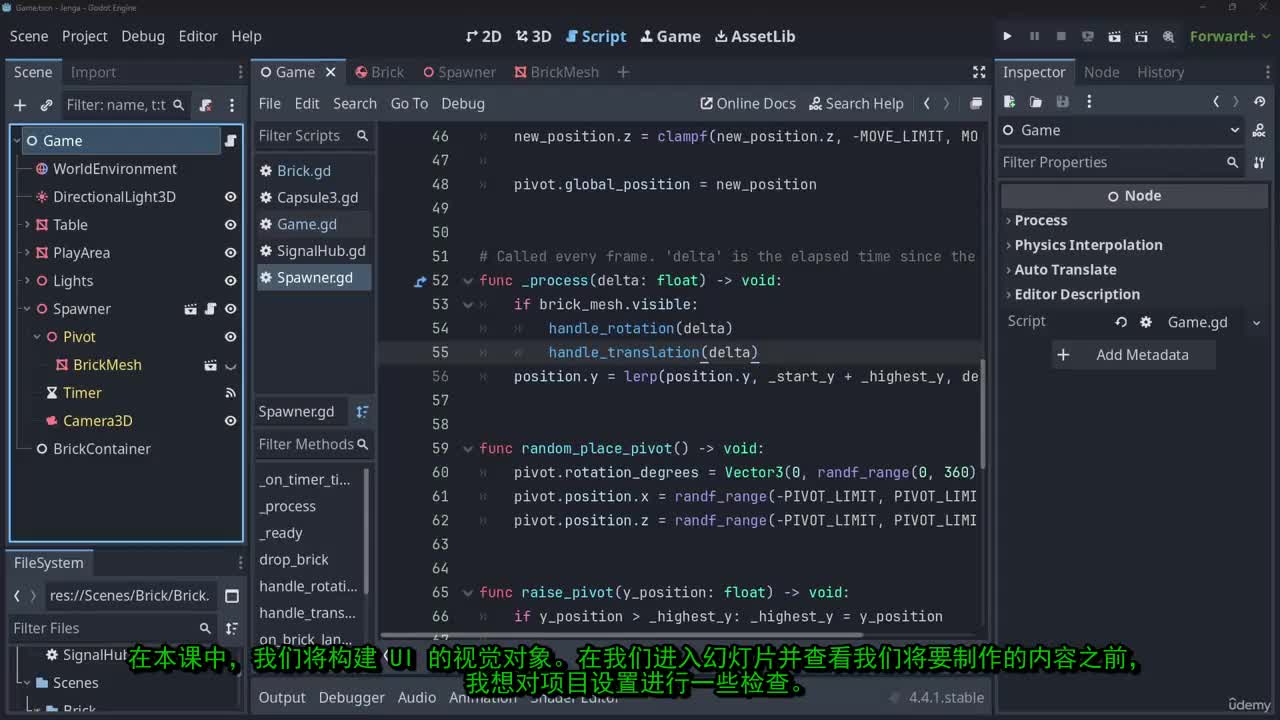Hide the Lights node
The width and height of the screenshot is (1280, 720).
pos(230,281)
